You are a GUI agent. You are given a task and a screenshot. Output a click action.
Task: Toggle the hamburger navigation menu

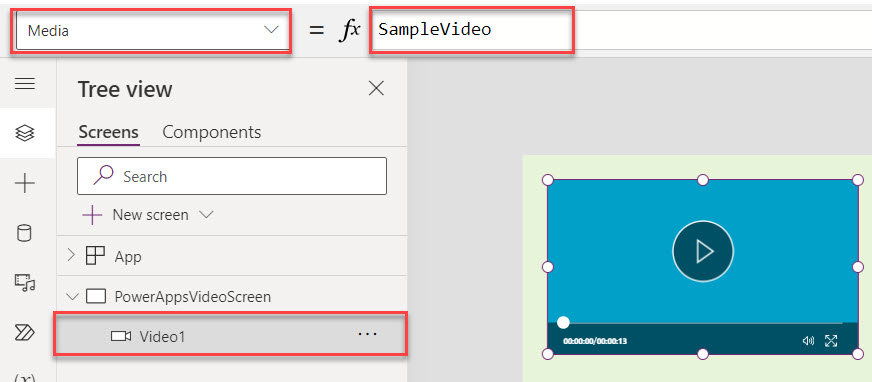click(x=25, y=84)
